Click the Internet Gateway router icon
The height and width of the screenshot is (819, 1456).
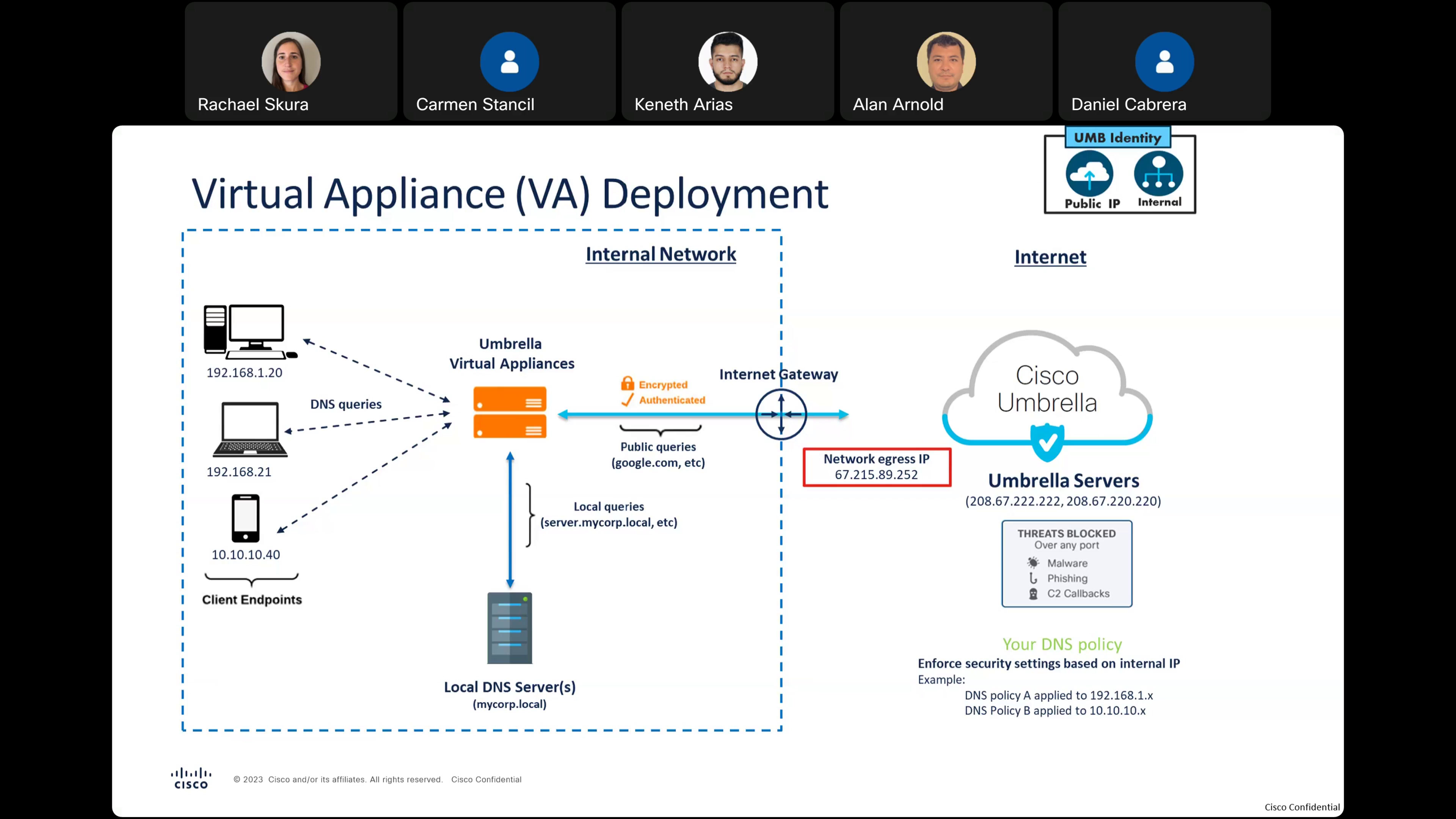pos(781,414)
